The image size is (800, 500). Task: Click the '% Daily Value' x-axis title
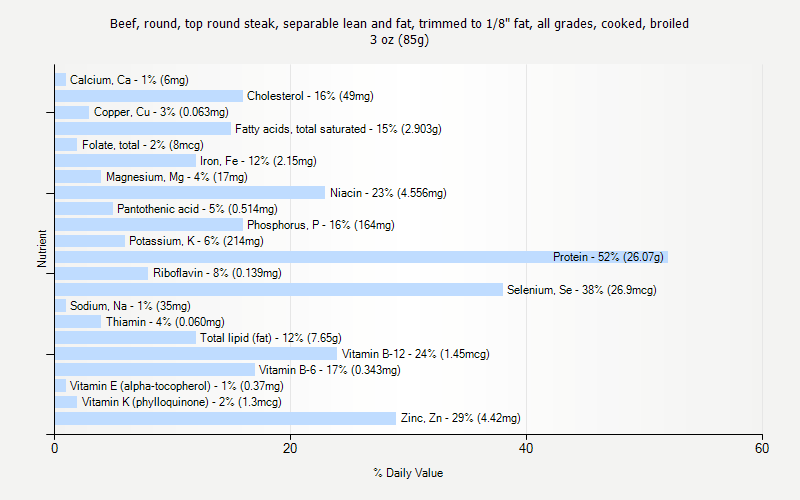408,473
